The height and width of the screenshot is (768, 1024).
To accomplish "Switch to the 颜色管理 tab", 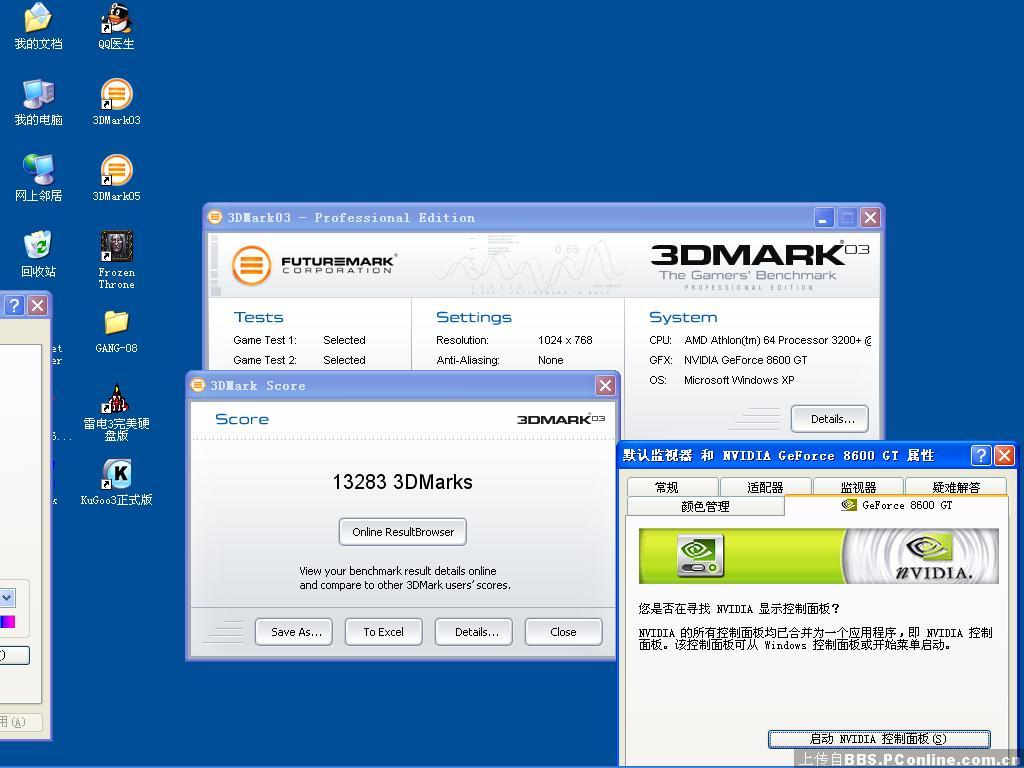I will point(705,506).
